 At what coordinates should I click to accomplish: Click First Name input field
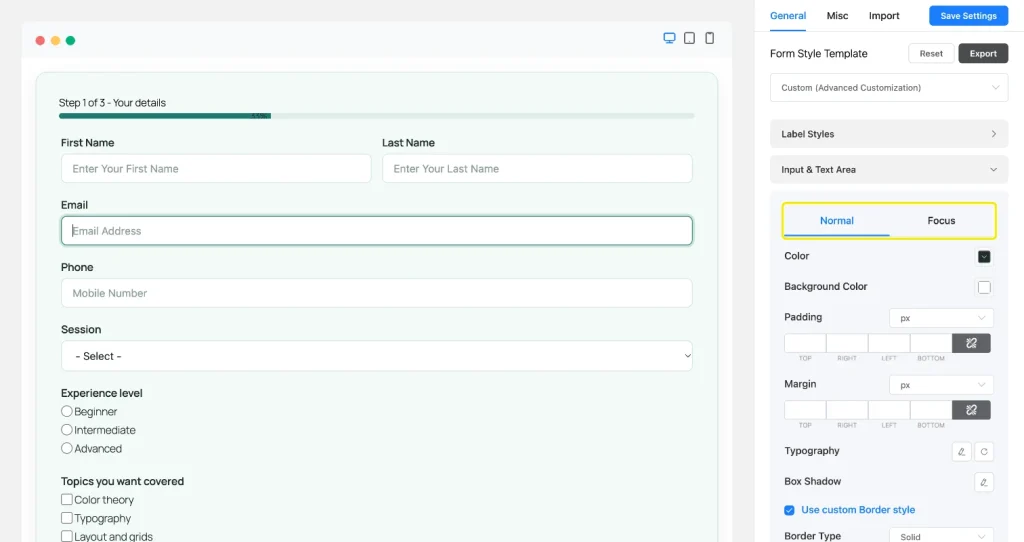coord(216,168)
